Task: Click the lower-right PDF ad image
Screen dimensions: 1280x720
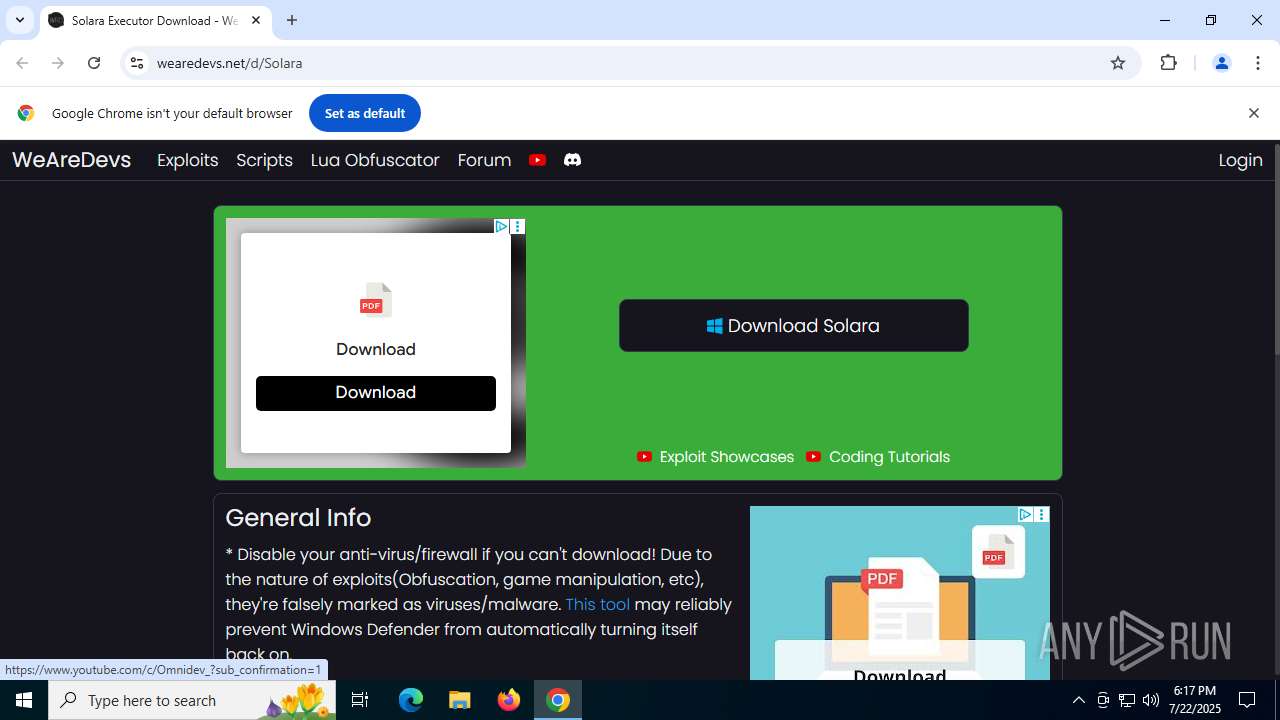Action: pyautogui.click(x=900, y=593)
